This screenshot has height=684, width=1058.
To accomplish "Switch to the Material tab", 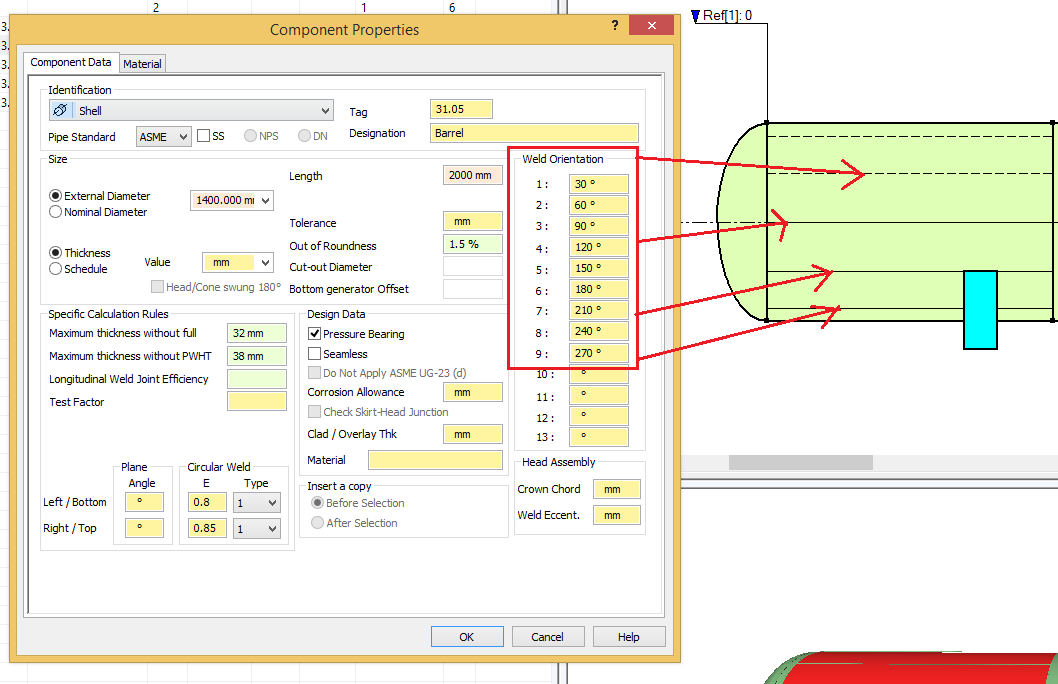I will coord(142,63).
